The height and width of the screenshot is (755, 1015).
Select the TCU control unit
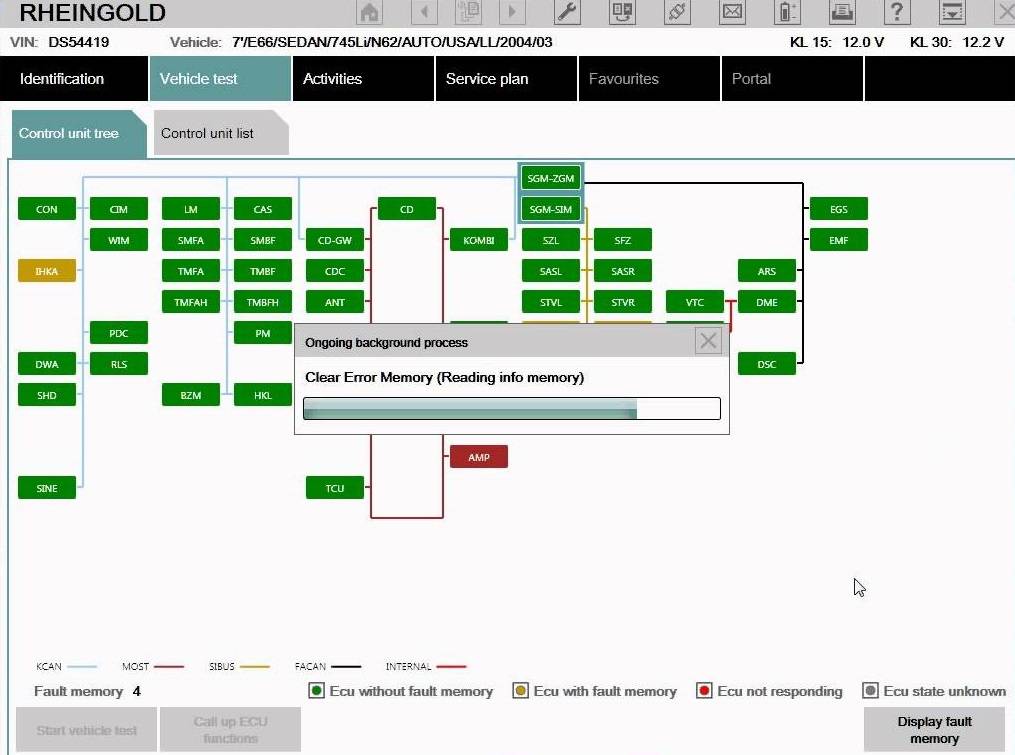pyautogui.click(x=335, y=488)
